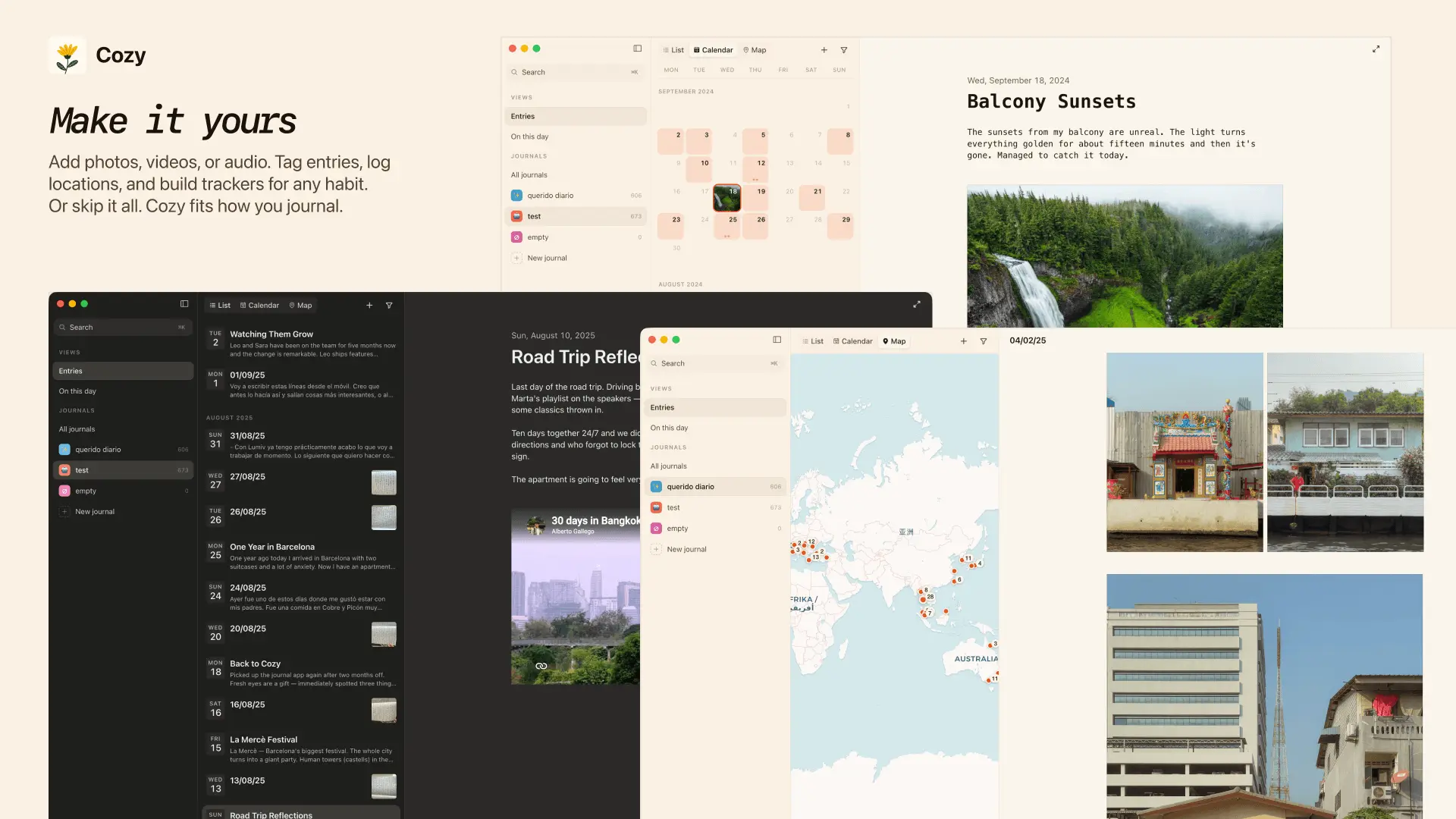Select calendar day 12 in September 2024

point(755,170)
